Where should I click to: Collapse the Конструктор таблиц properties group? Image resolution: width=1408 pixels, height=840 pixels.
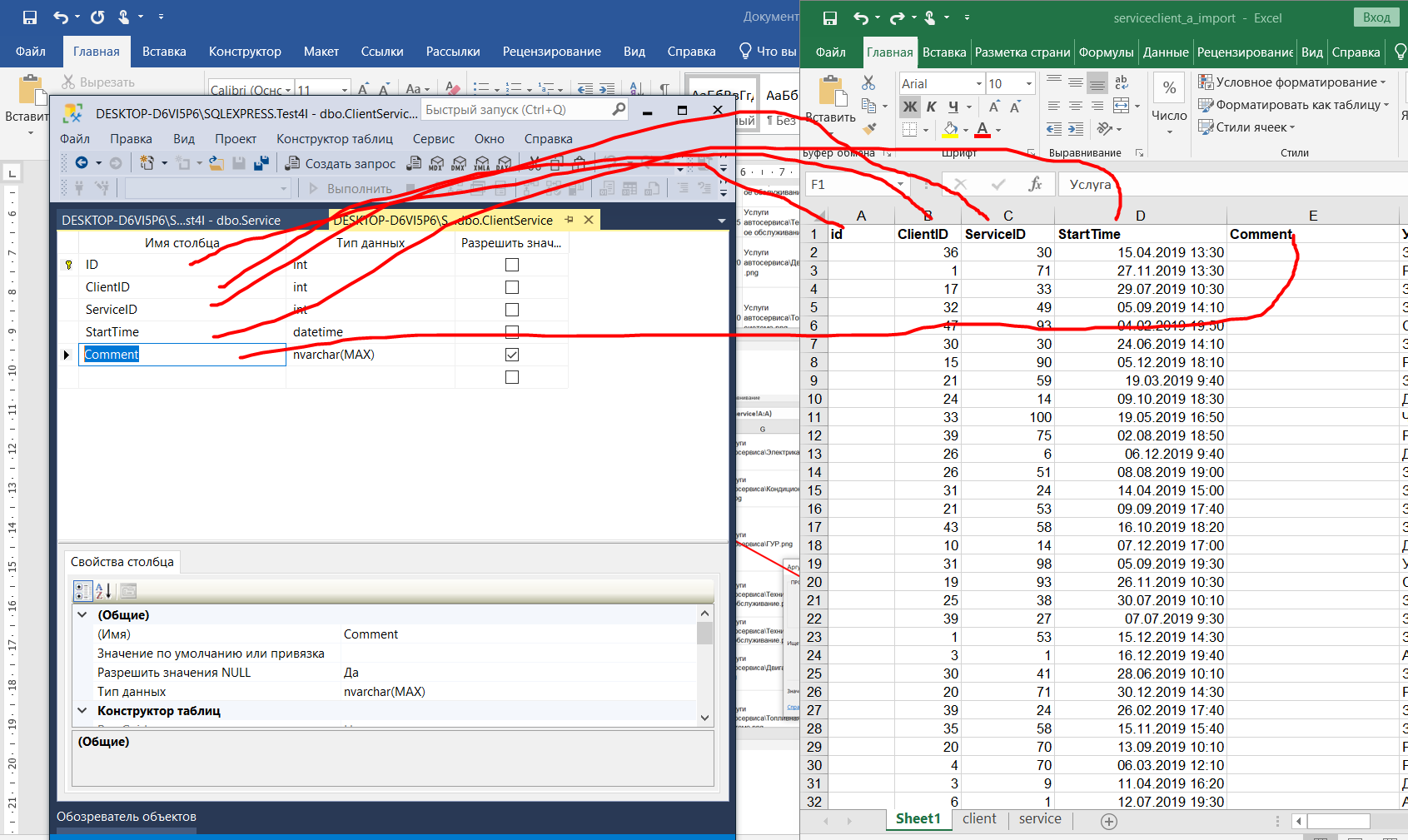tap(82, 710)
